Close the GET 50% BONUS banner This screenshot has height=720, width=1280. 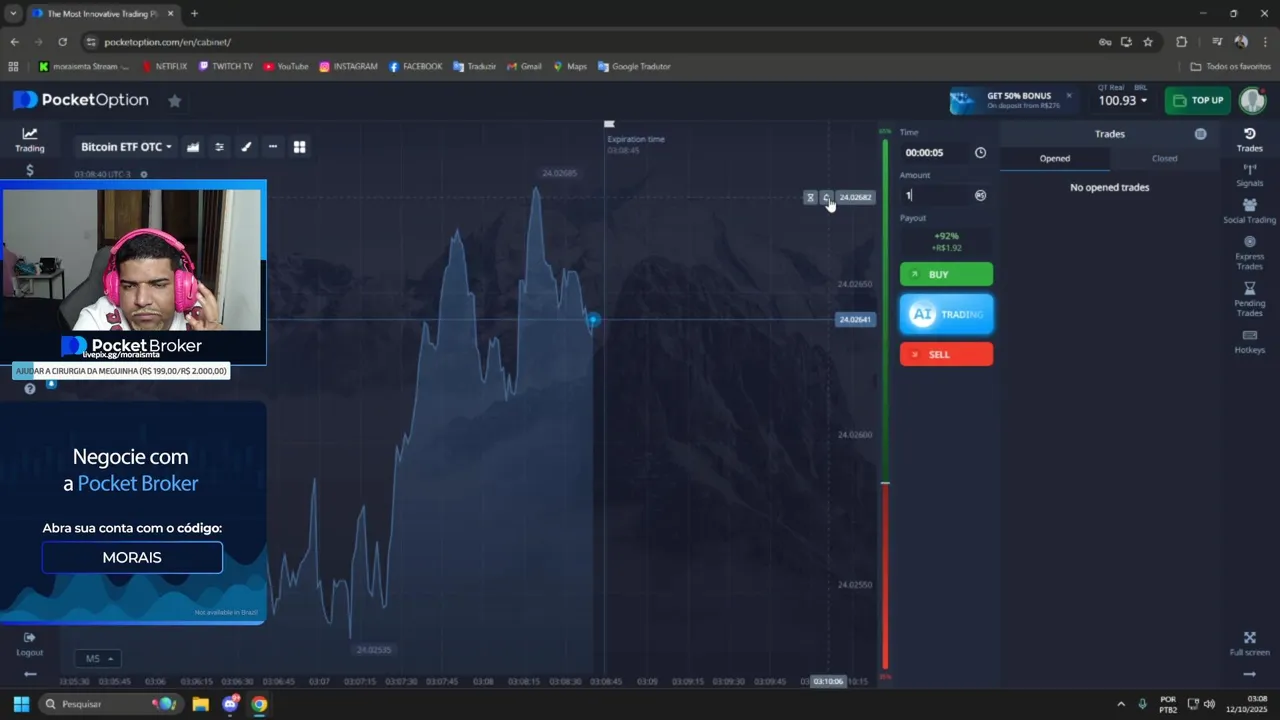(1068, 96)
